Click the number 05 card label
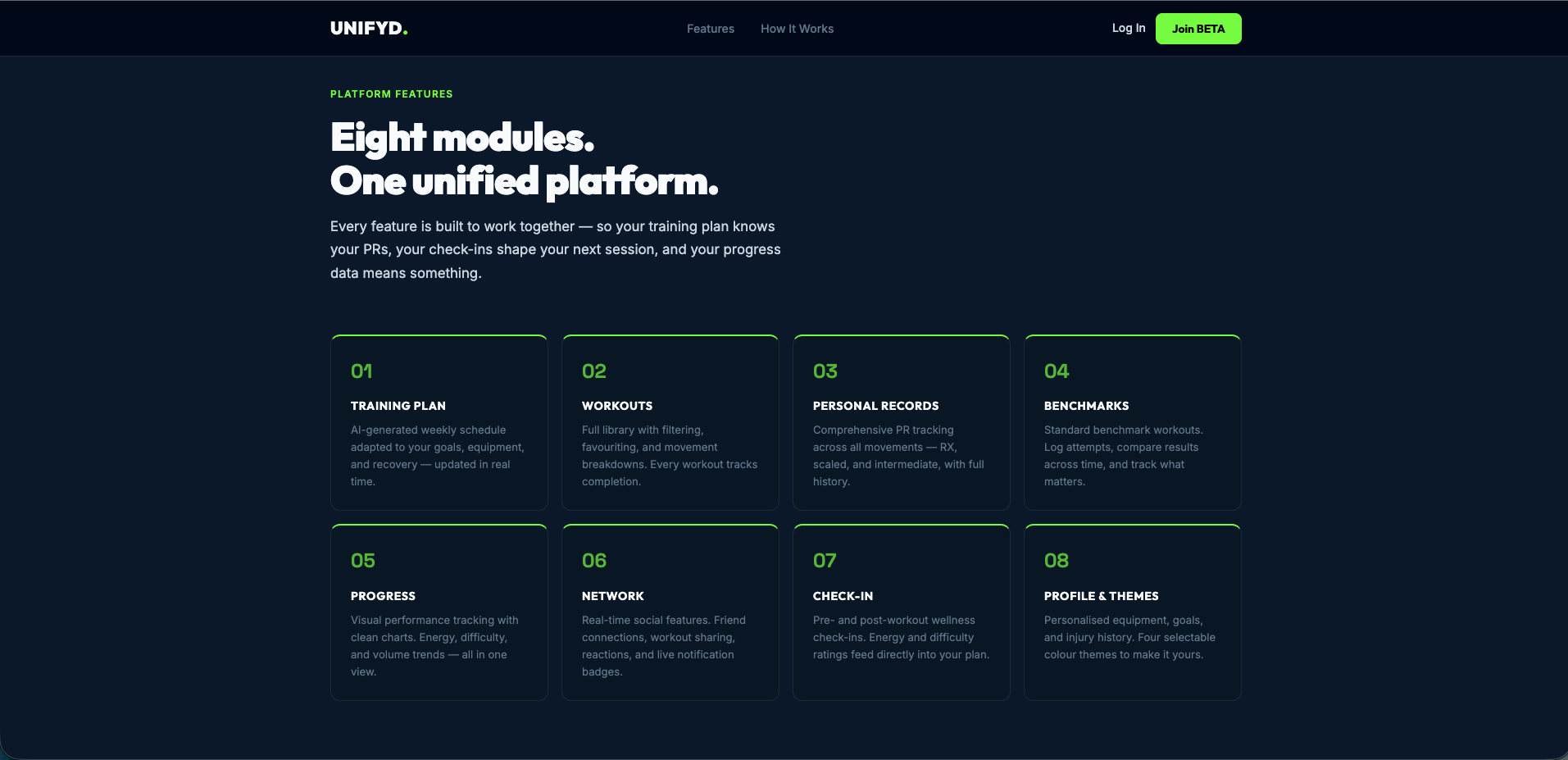 pos(363,561)
